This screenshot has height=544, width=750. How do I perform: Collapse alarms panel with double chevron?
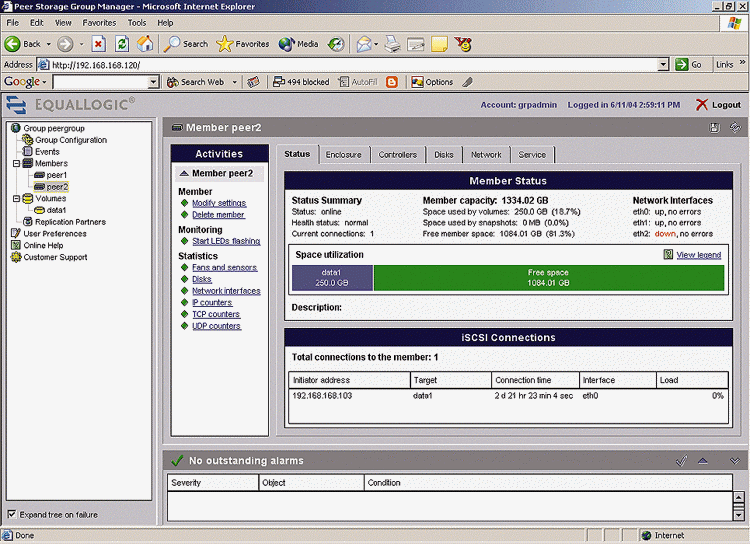point(735,461)
